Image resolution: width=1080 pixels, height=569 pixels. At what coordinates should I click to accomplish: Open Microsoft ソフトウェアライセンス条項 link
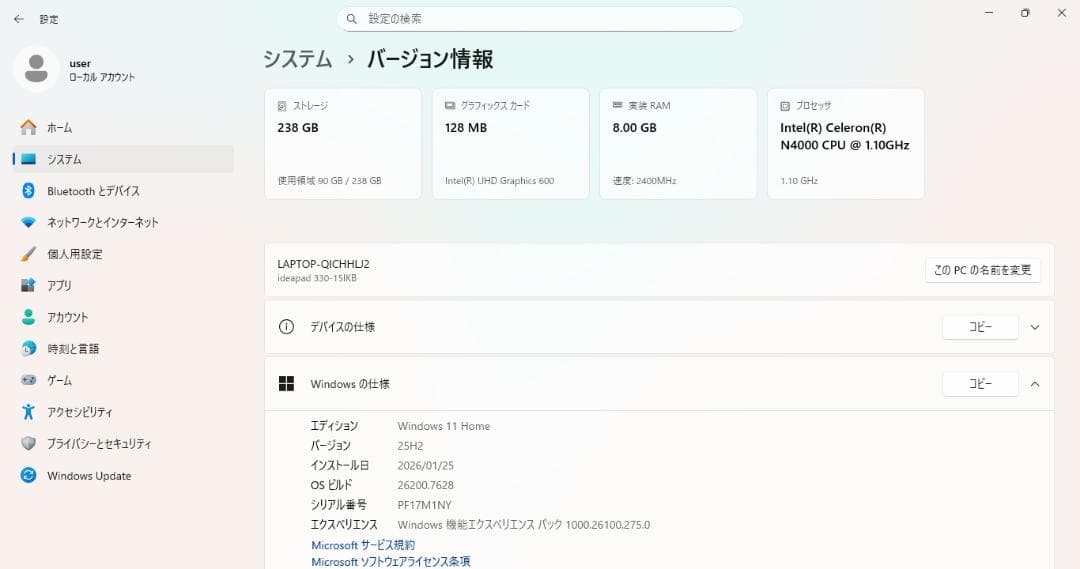coord(391,561)
